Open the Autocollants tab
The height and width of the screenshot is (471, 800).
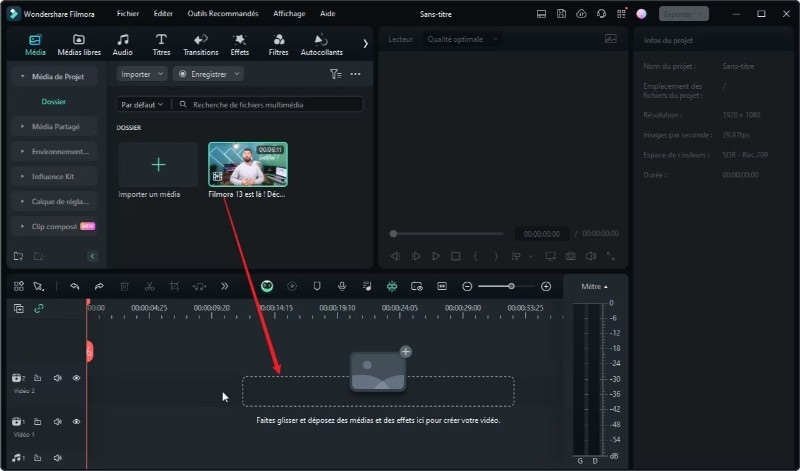(321, 45)
